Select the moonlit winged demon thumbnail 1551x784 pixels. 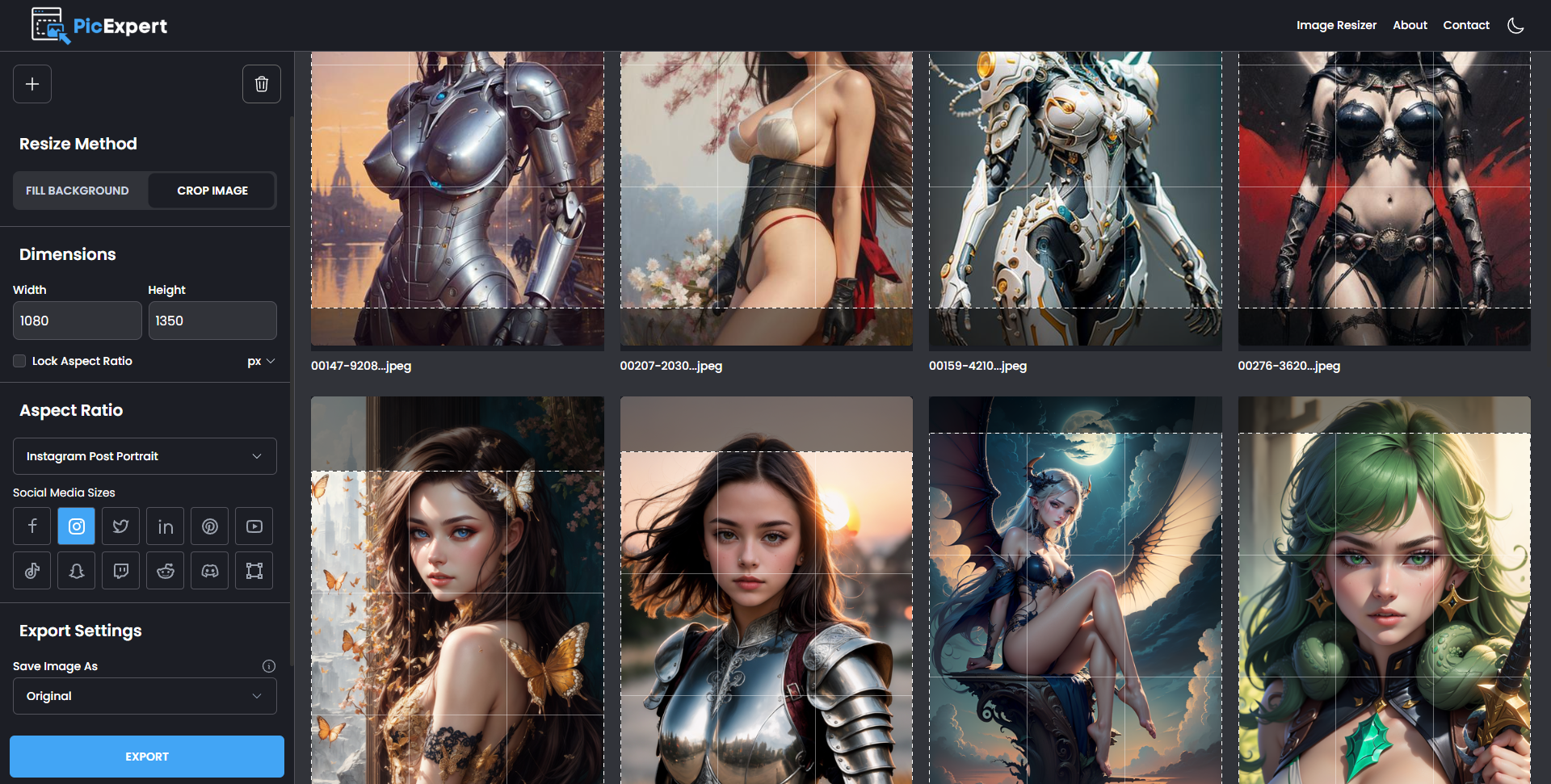click(1075, 590)
